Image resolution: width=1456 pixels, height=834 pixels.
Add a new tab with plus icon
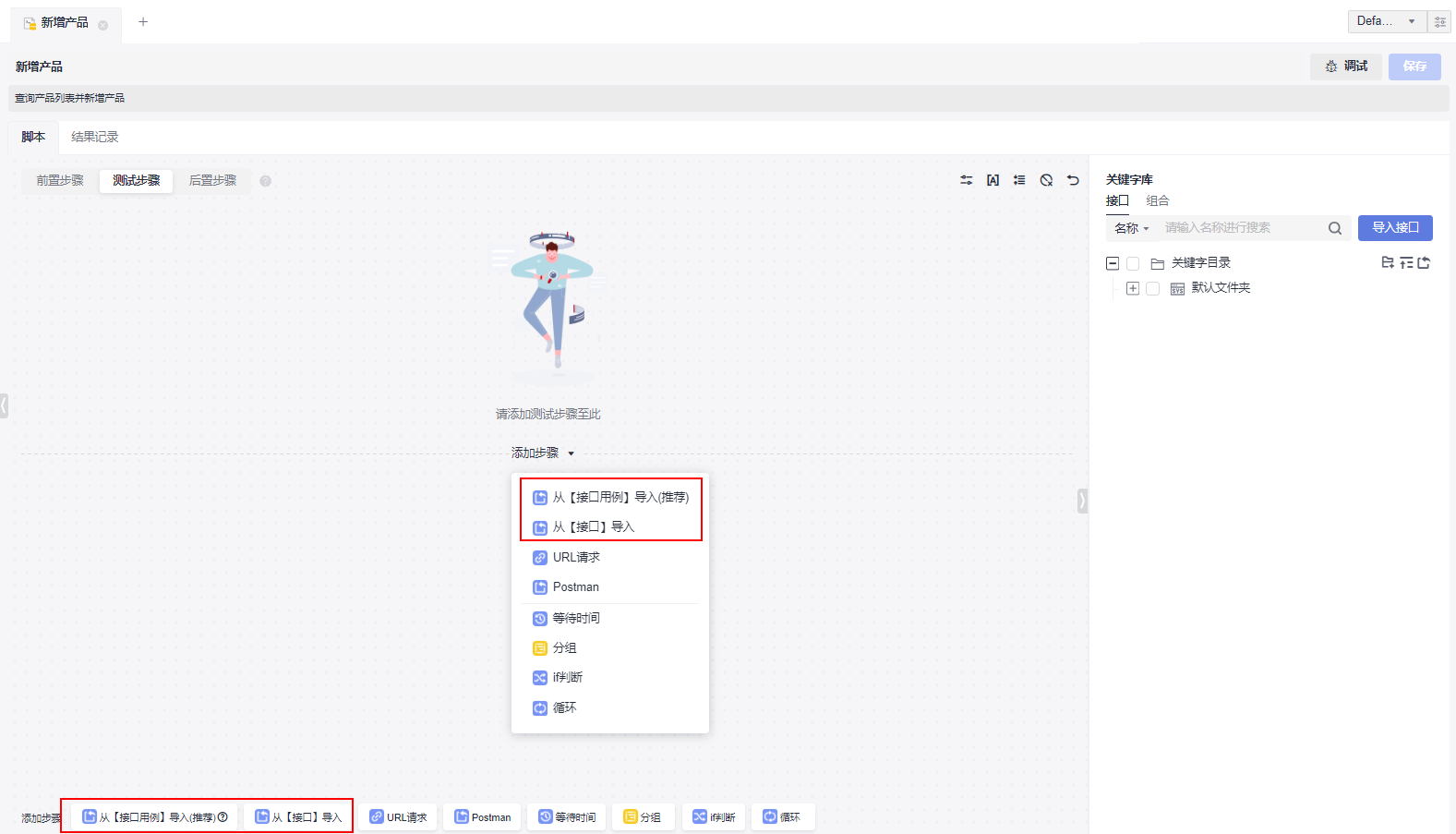click(143, 21)
